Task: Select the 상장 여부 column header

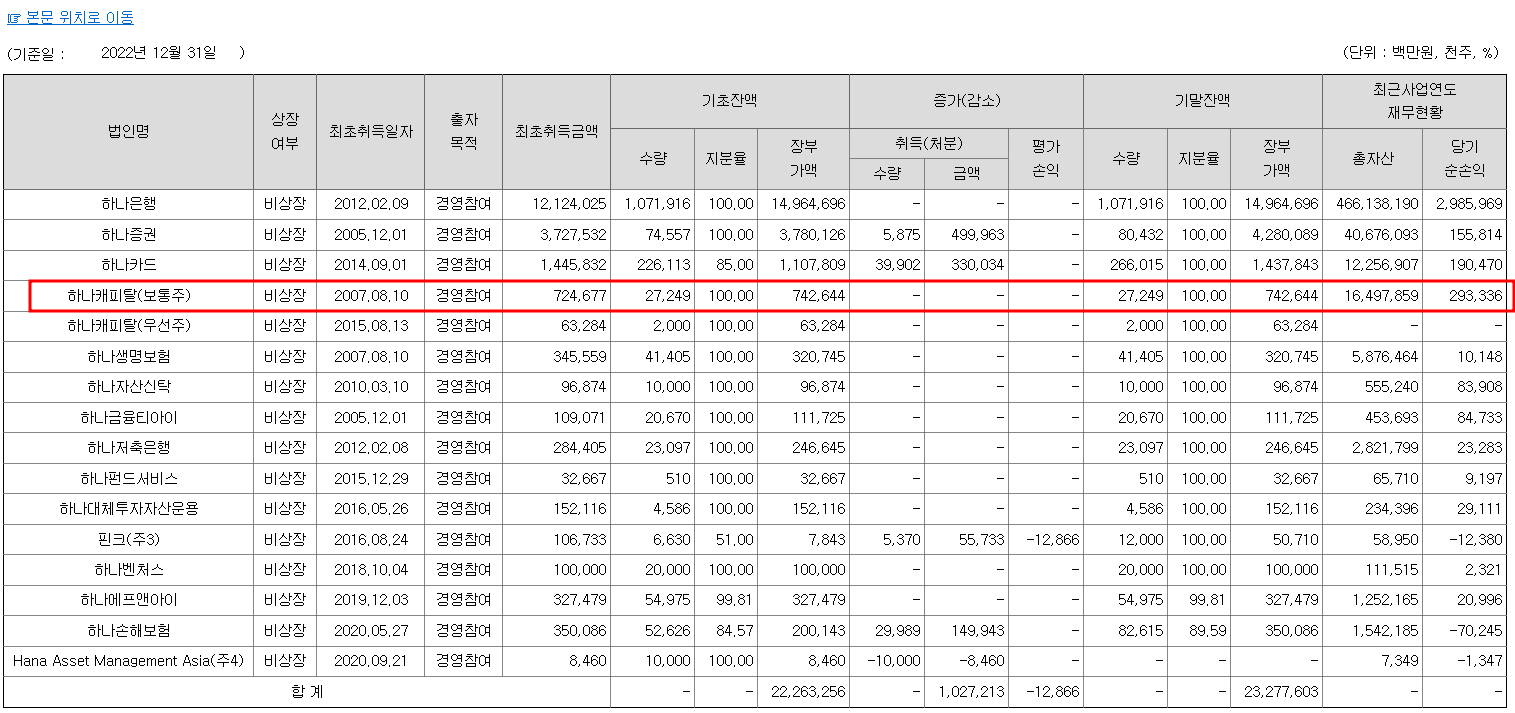Action: (x=285, y=132)
